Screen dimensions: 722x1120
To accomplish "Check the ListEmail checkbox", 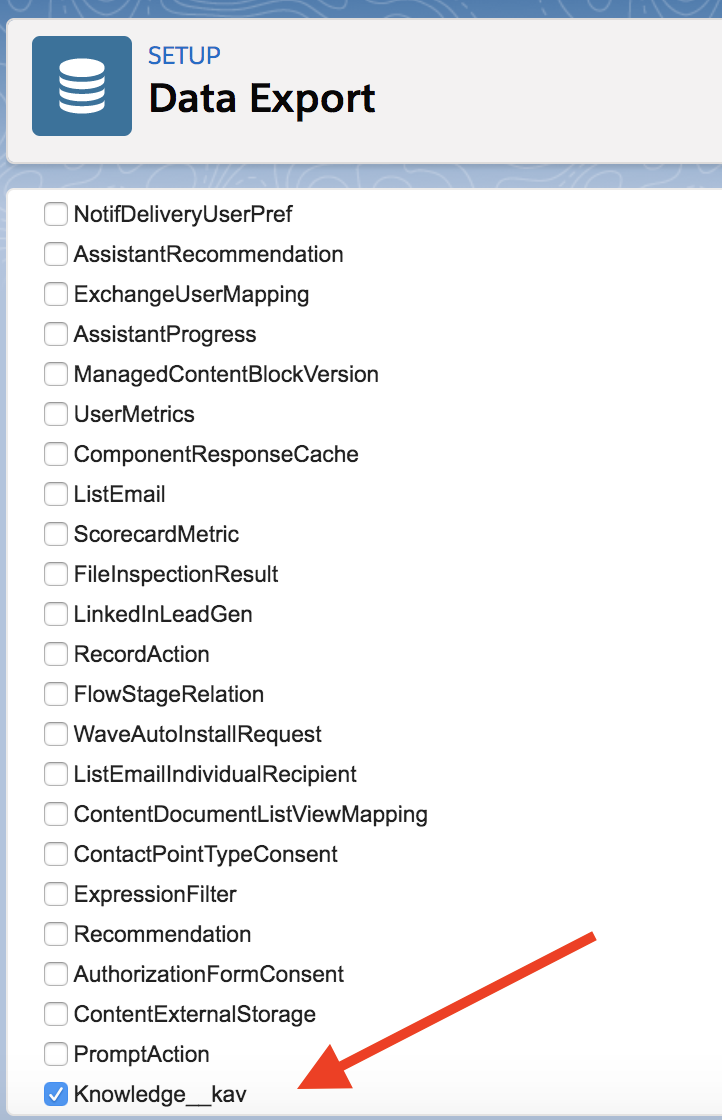I will tap(56, 494).
